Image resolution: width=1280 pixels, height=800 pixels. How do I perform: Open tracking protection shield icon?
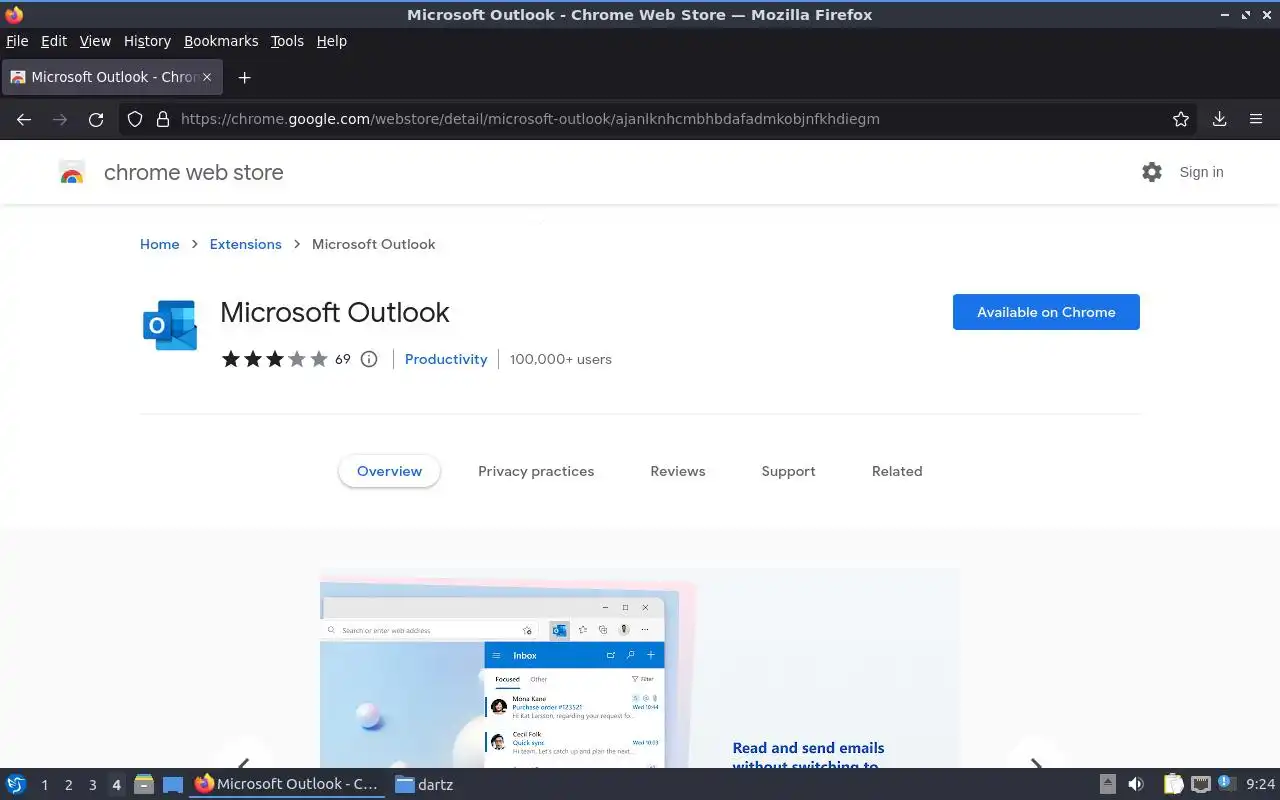(135, 119)
